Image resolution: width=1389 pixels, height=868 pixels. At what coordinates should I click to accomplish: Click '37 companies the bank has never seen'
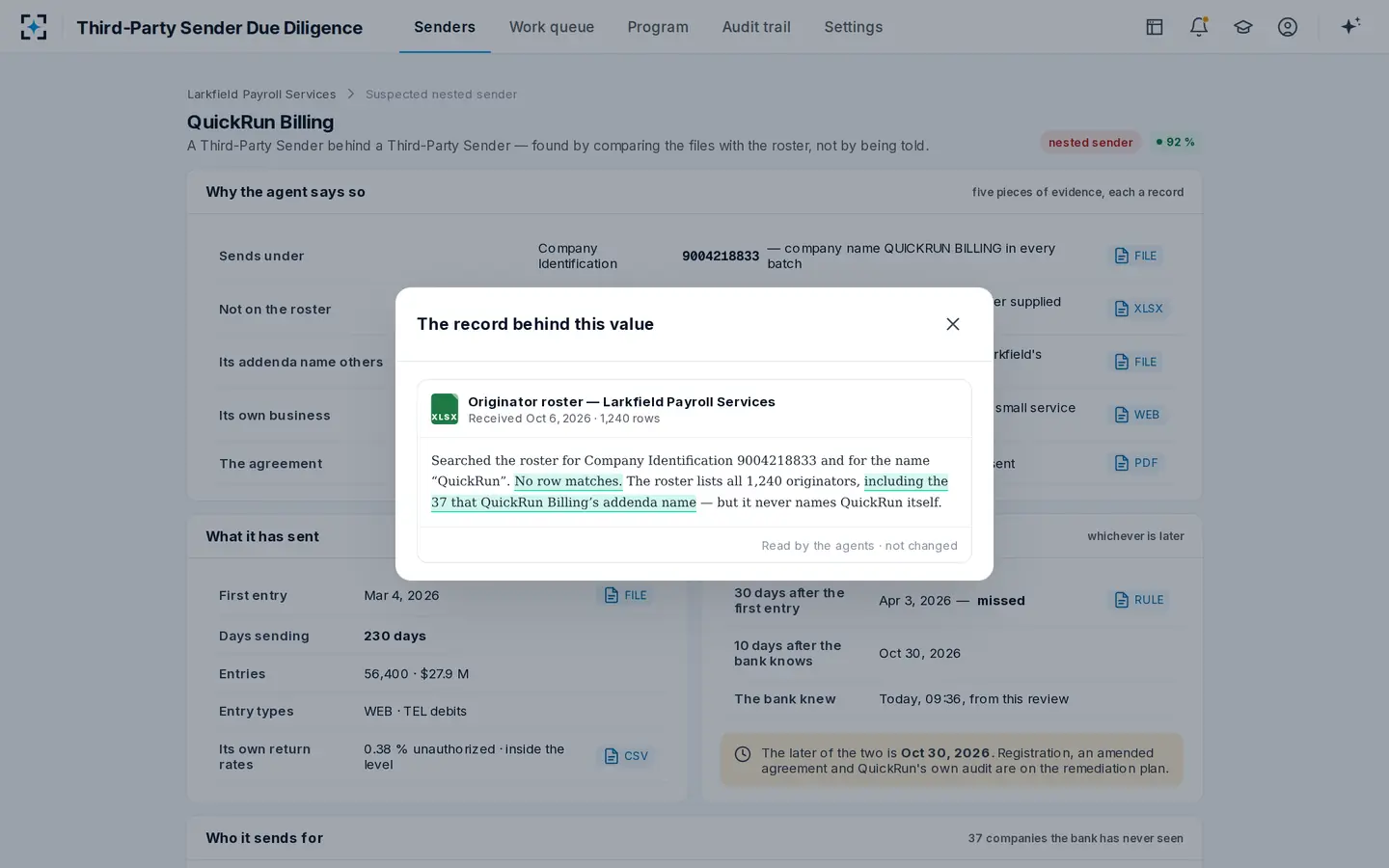click(x=1076, y=838)
